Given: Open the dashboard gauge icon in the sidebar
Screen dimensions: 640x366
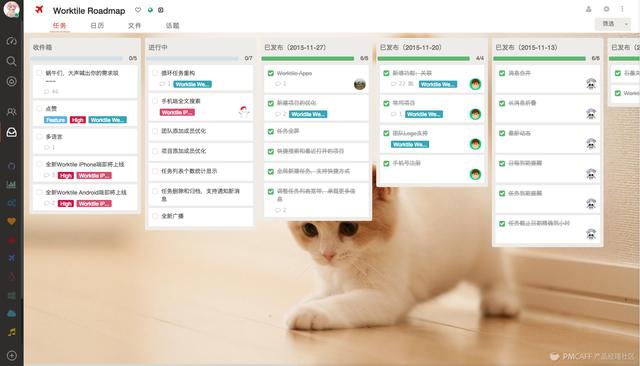Looking at the screenshot, I should 11,41.
